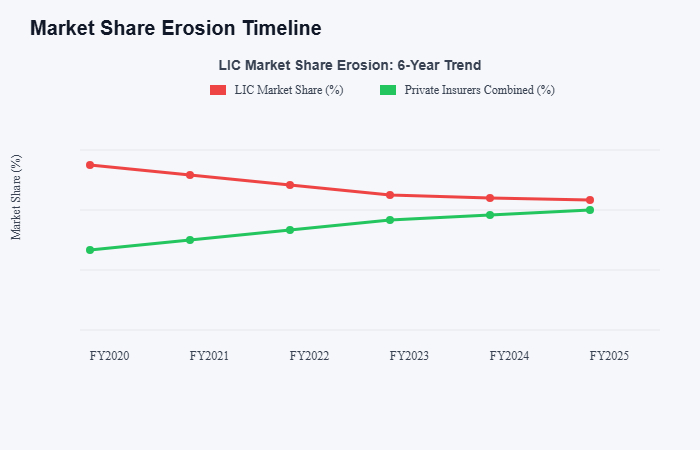Image resolution: width=700 pixels, height=450 pixels.
Task: Click the chart title LIC Market Share Erosion
Action: coord(350,65)
